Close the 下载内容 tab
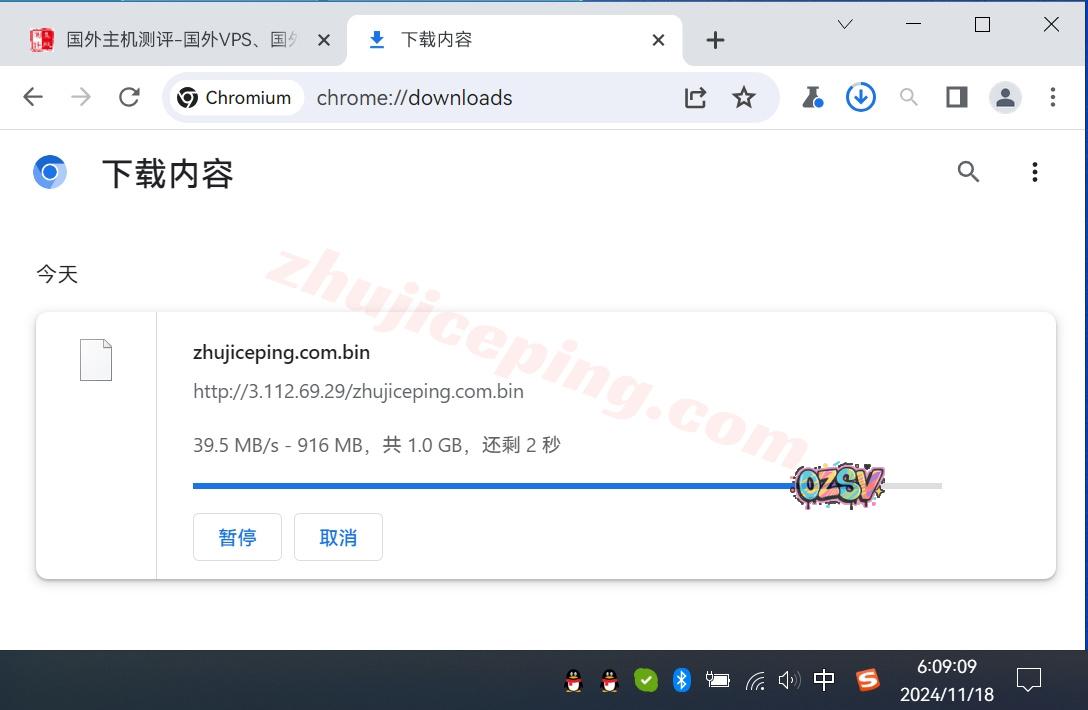Image resolution: width=1088 pixels, height=710 pixels. [x=658, y=40]
